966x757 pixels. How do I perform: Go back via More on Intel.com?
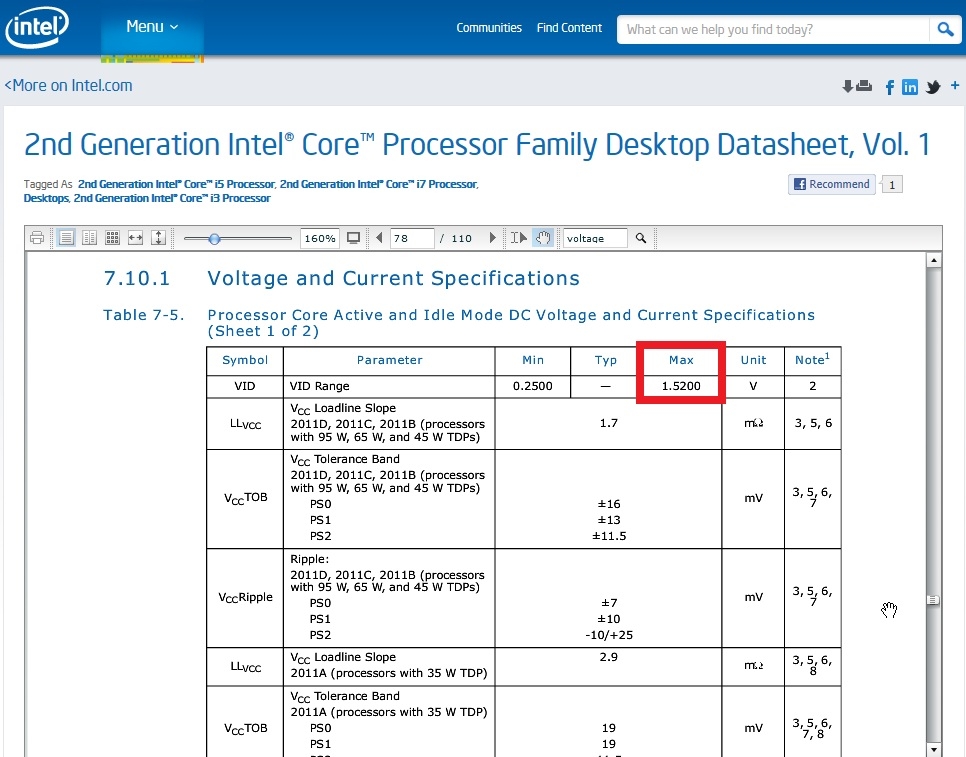click(x=68, y=86)
